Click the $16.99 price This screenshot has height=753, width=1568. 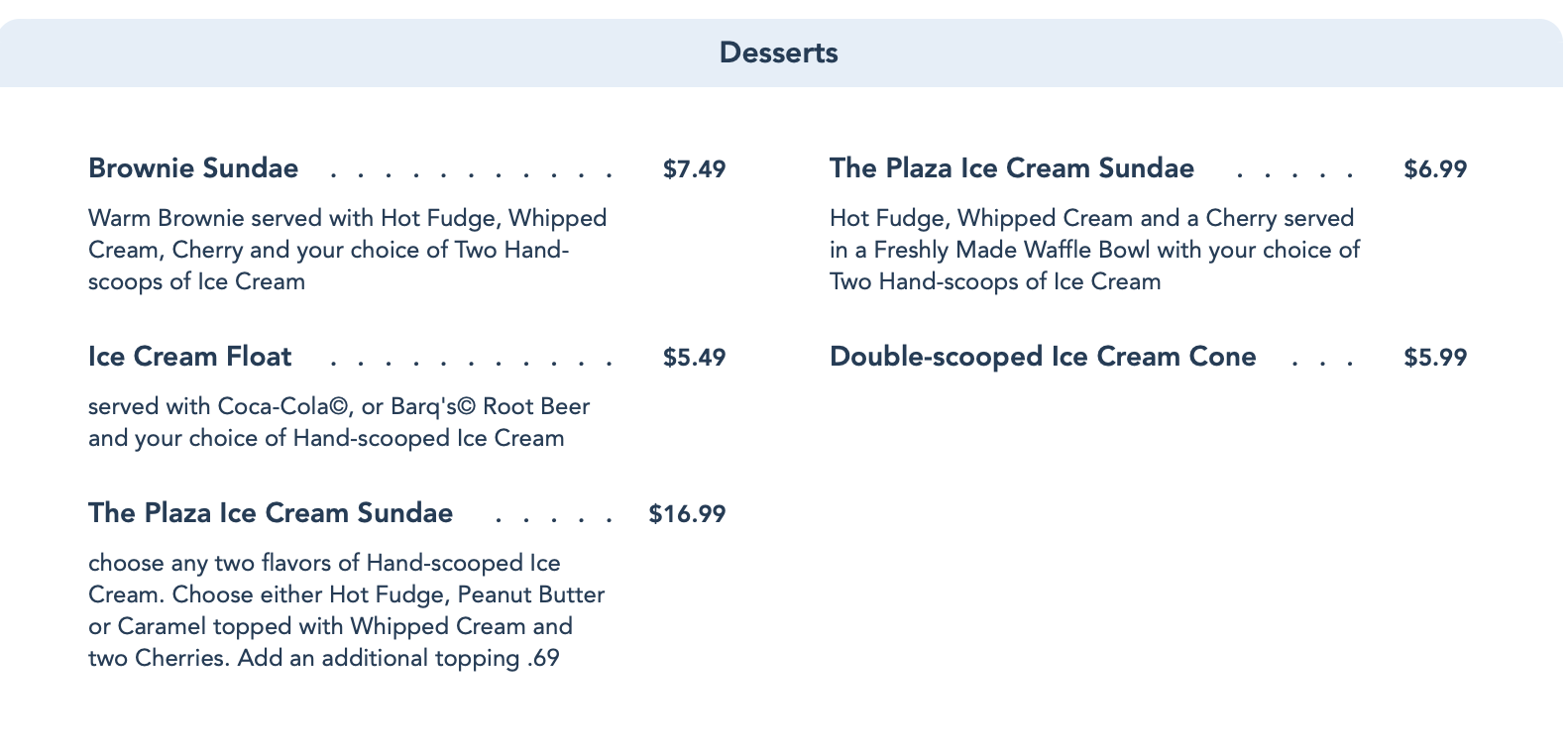pyautogui.click(x=687, y=514)
